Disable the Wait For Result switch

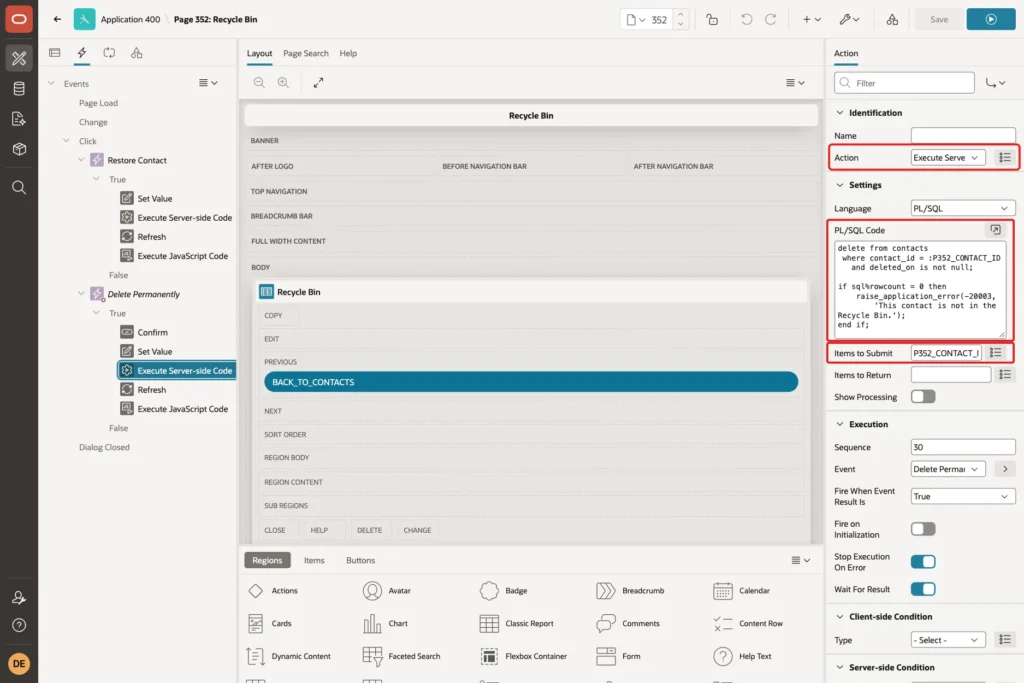click(923, 589)
